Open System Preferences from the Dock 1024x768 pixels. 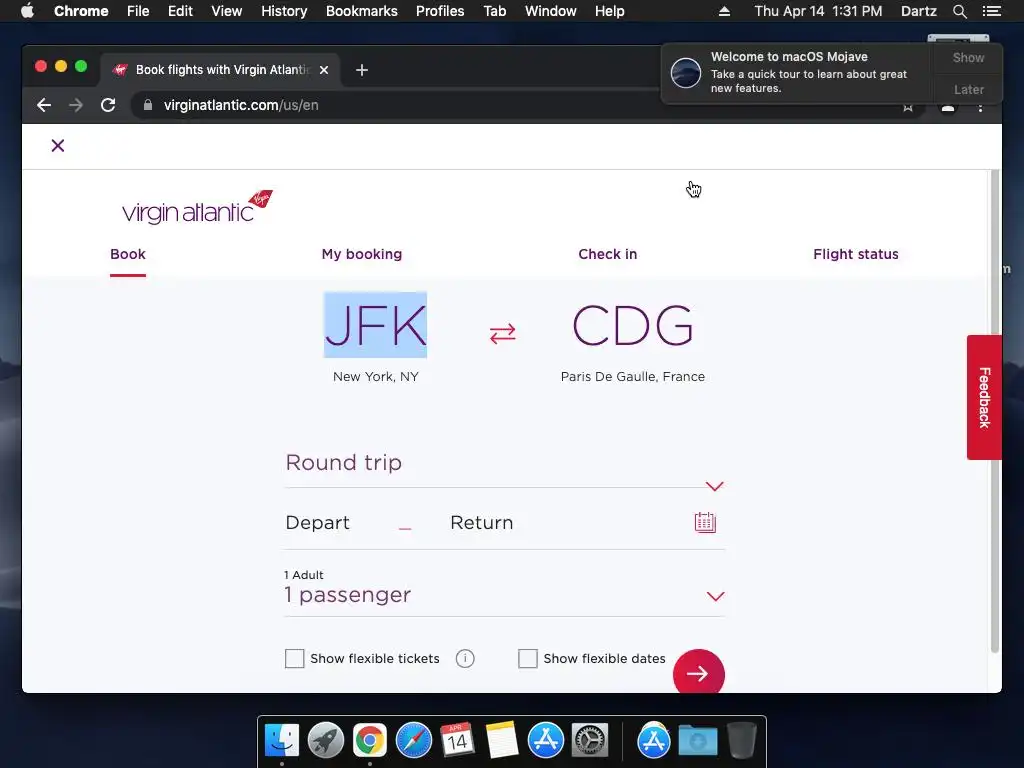point(590,741)
